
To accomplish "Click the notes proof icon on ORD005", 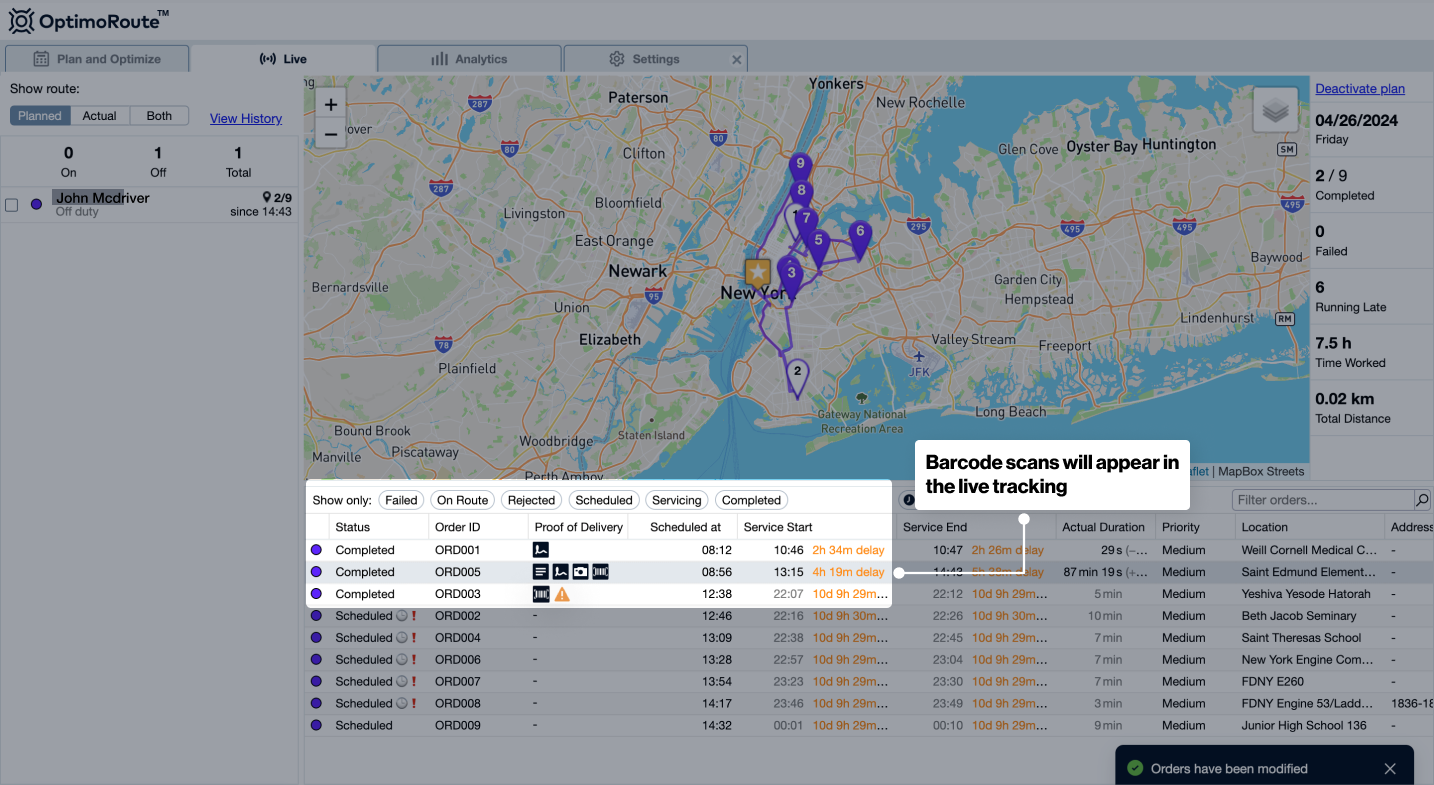I will coord(541,571).
